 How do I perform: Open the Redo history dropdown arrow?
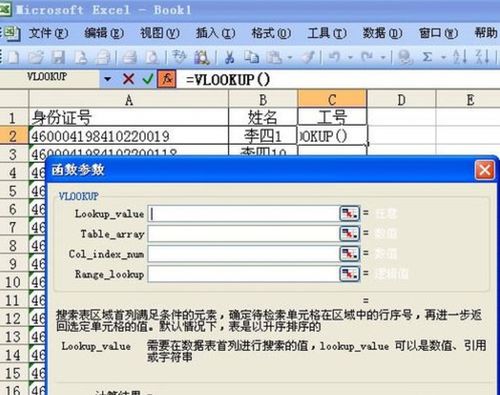[x=383, y=58]
